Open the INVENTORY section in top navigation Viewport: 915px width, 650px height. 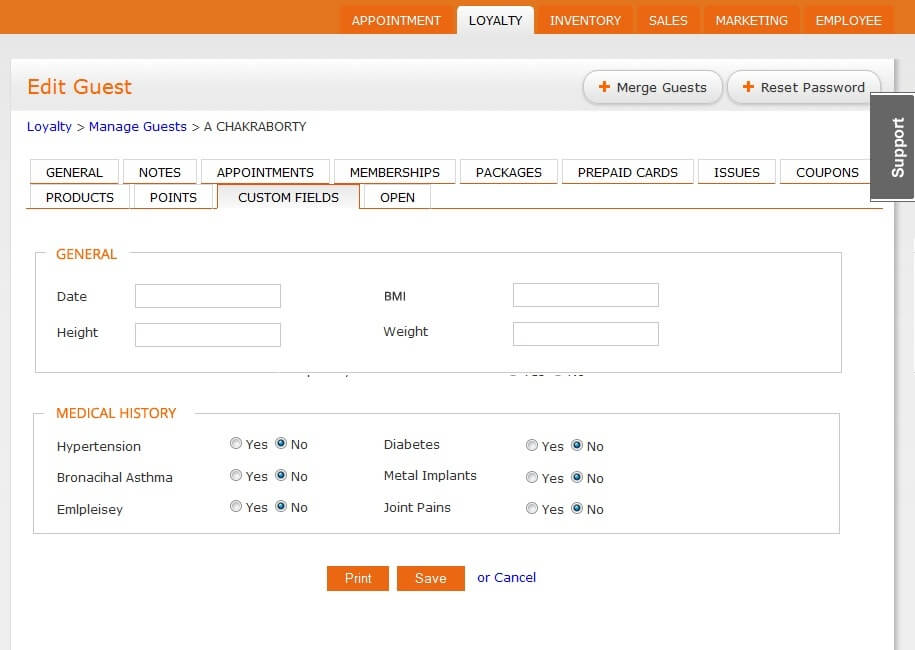585,19
